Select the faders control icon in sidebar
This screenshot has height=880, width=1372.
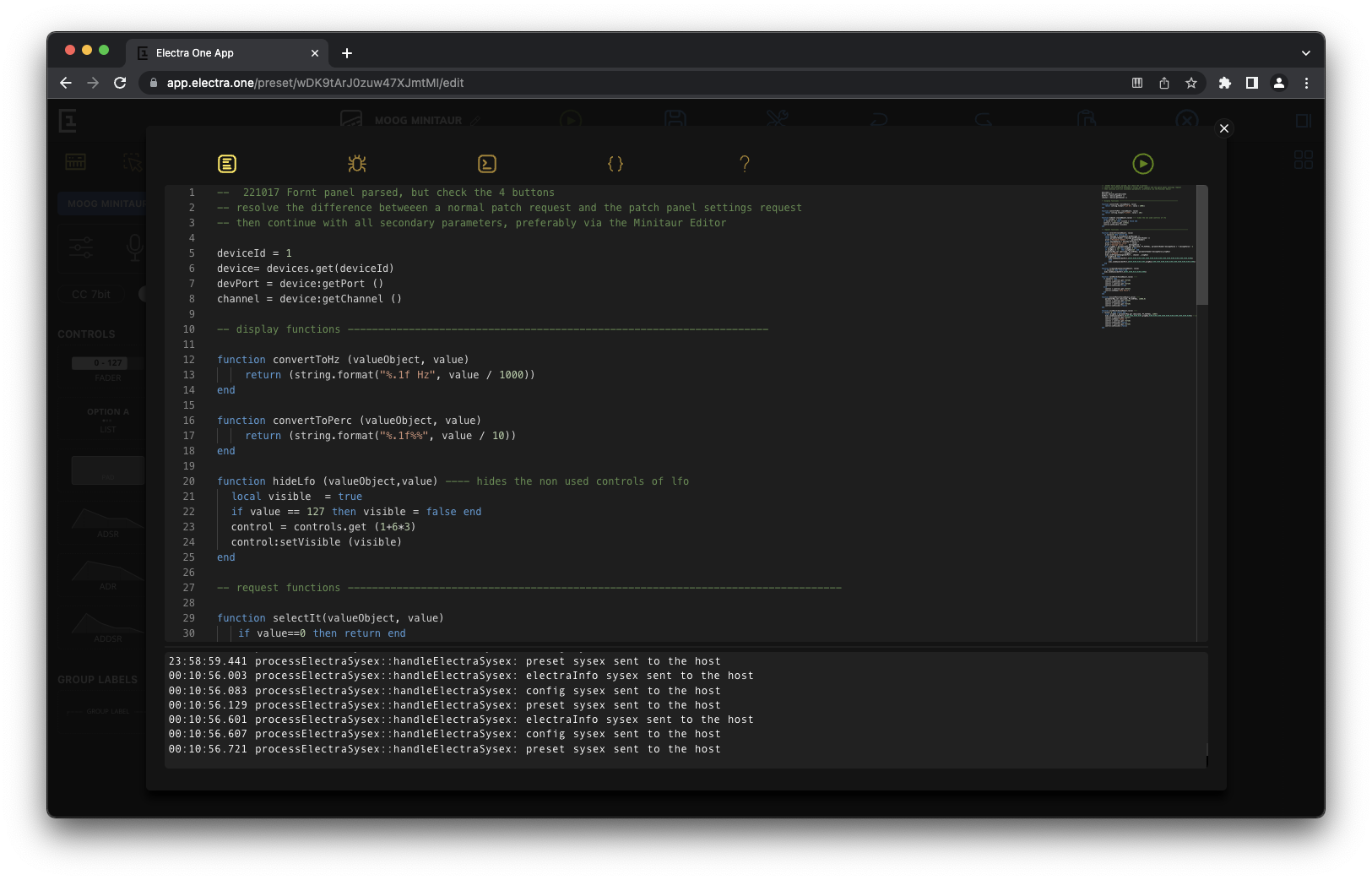pos(81,247)
